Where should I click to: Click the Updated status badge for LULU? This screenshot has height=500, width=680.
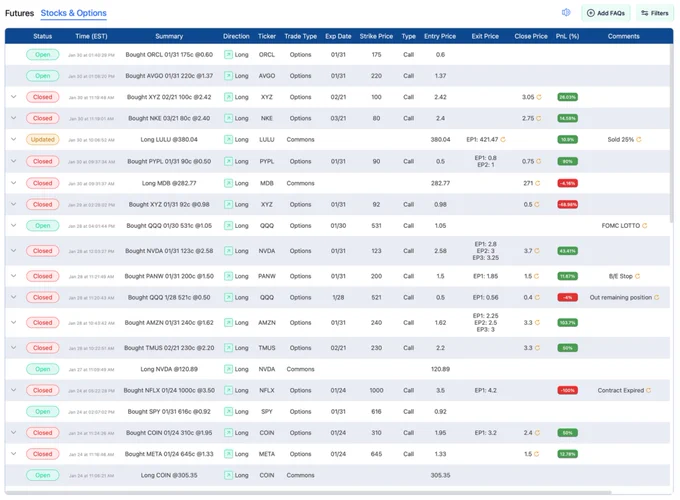coord(42,139)
